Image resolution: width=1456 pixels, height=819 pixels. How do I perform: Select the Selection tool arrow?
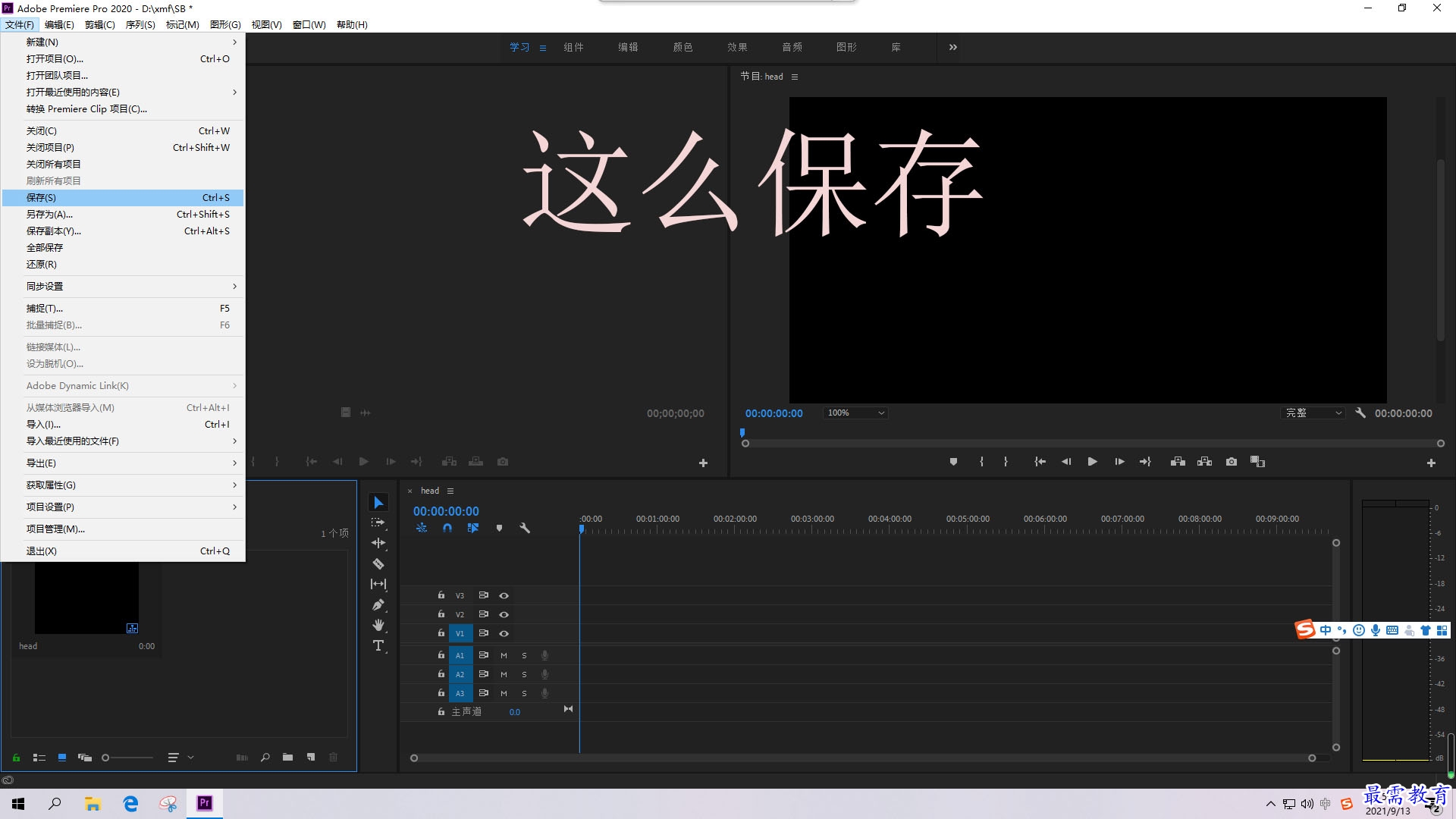378,503
